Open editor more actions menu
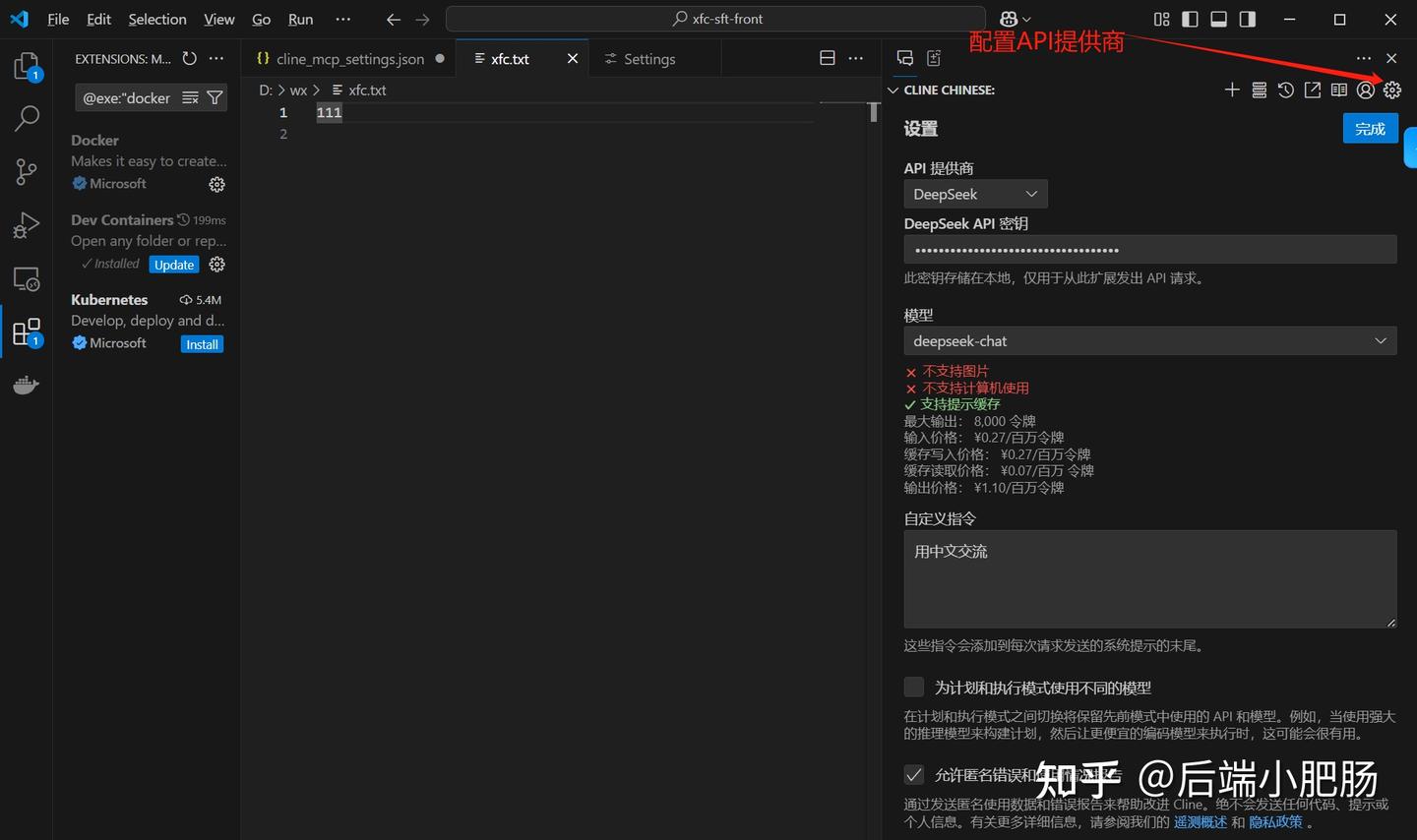This screenshot has width=1417, height=840. [856, 59]
